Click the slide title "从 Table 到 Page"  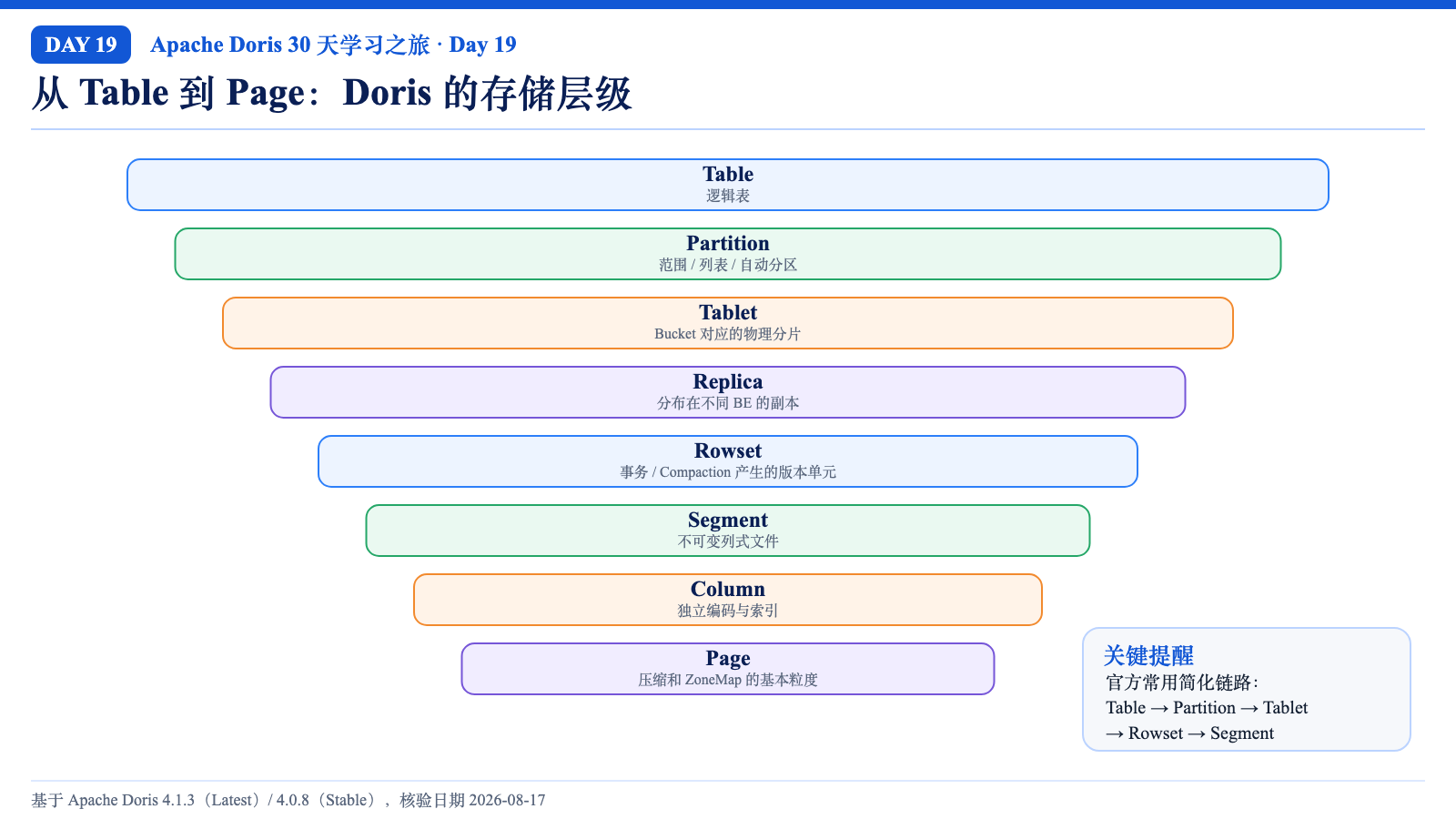[x=331, y=93]
